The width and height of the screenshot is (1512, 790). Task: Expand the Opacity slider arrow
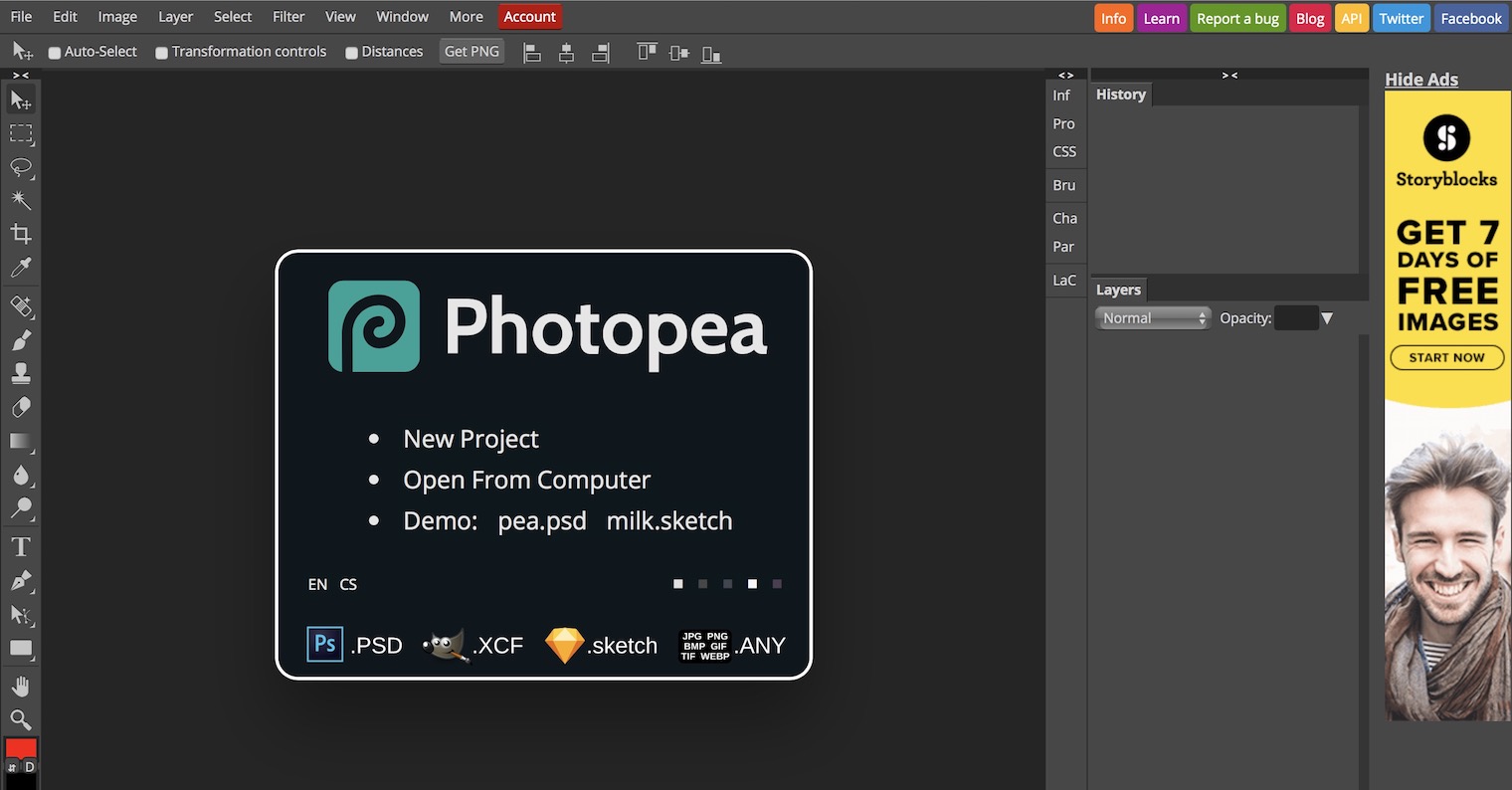coord(1327,318)
